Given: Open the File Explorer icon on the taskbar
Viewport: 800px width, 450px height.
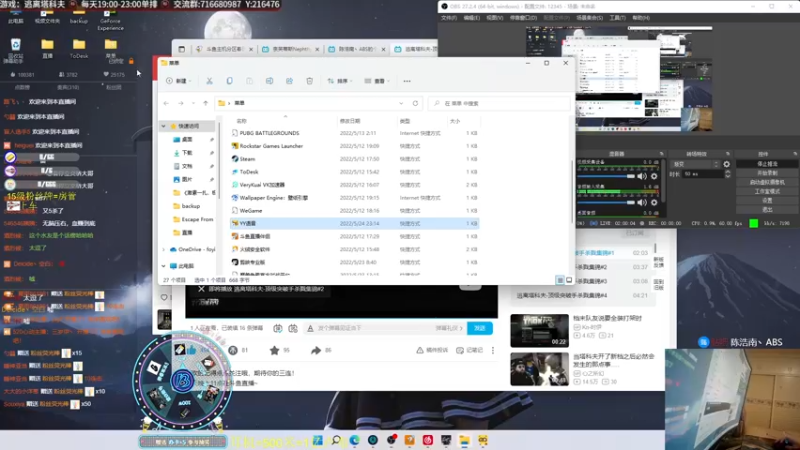Looking at the screenshot, I should click(x=464, y=440).
